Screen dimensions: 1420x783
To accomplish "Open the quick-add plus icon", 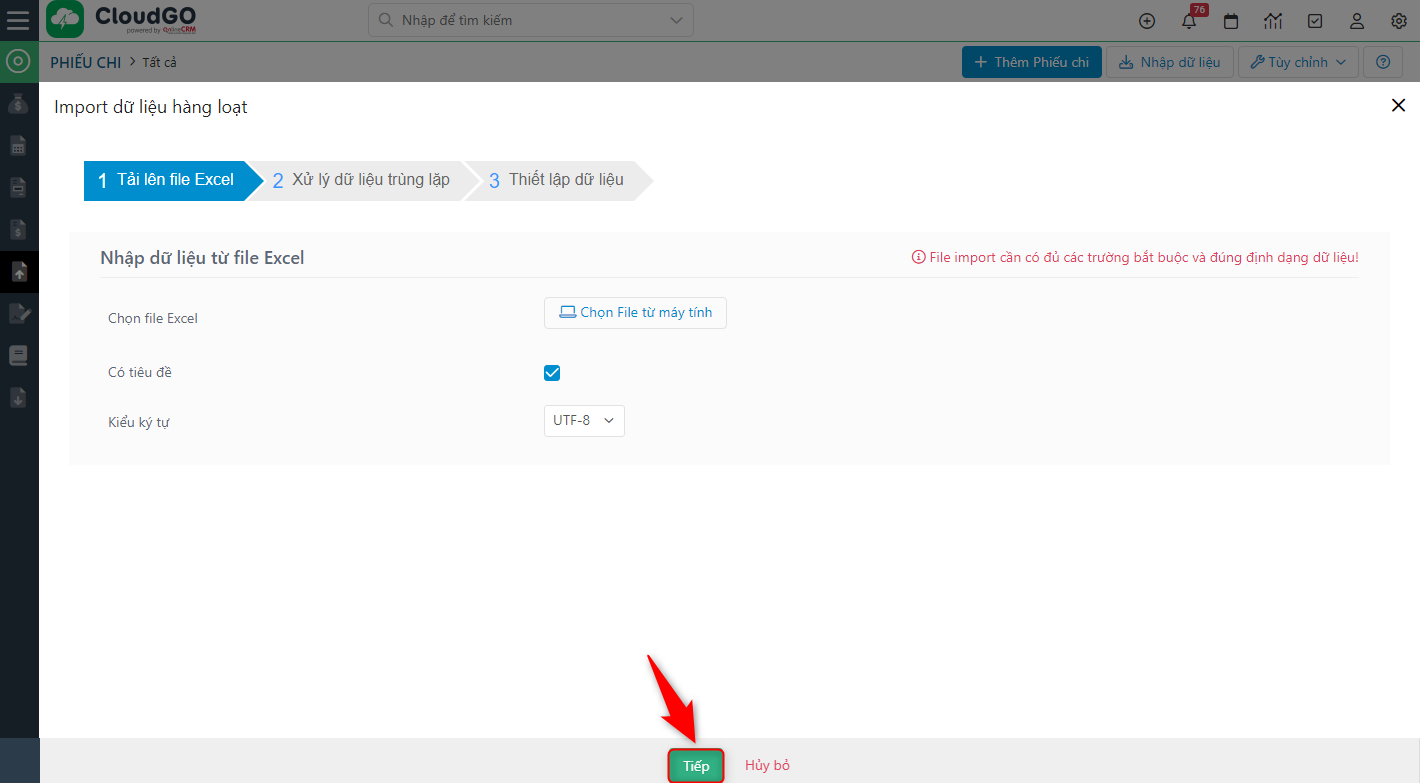I will pyautogui.click(x=1147, y=20).
